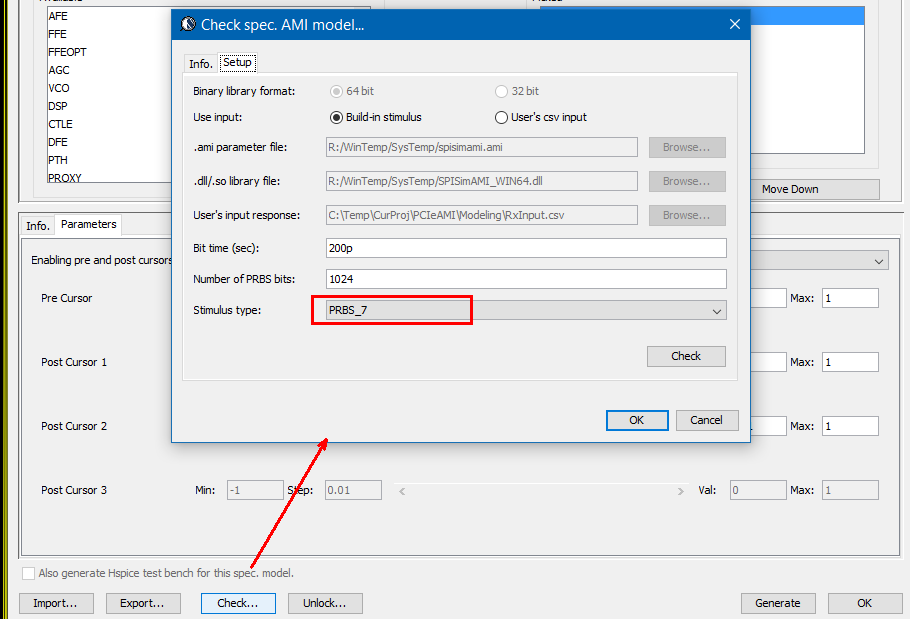Image resolution: width=910 pixels, height=619 pixels.
Task: Select User's csv input radio option
Action: click(x=502, y=117)
